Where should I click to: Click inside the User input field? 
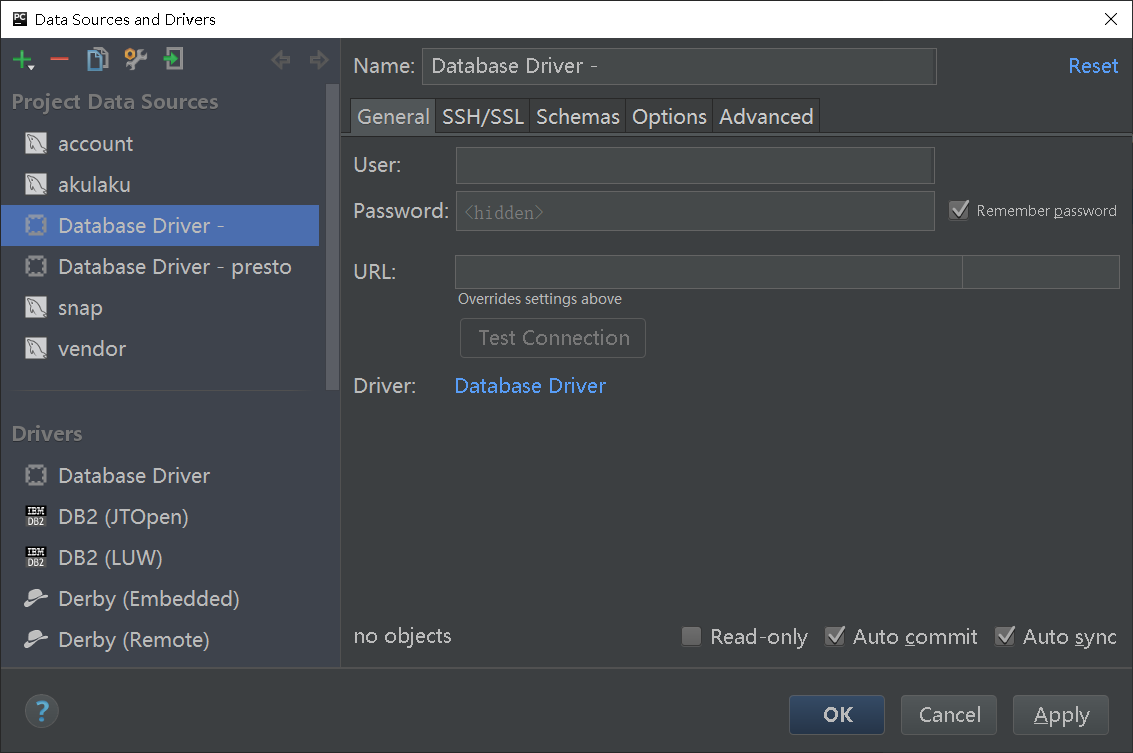[x=694, y=164]
